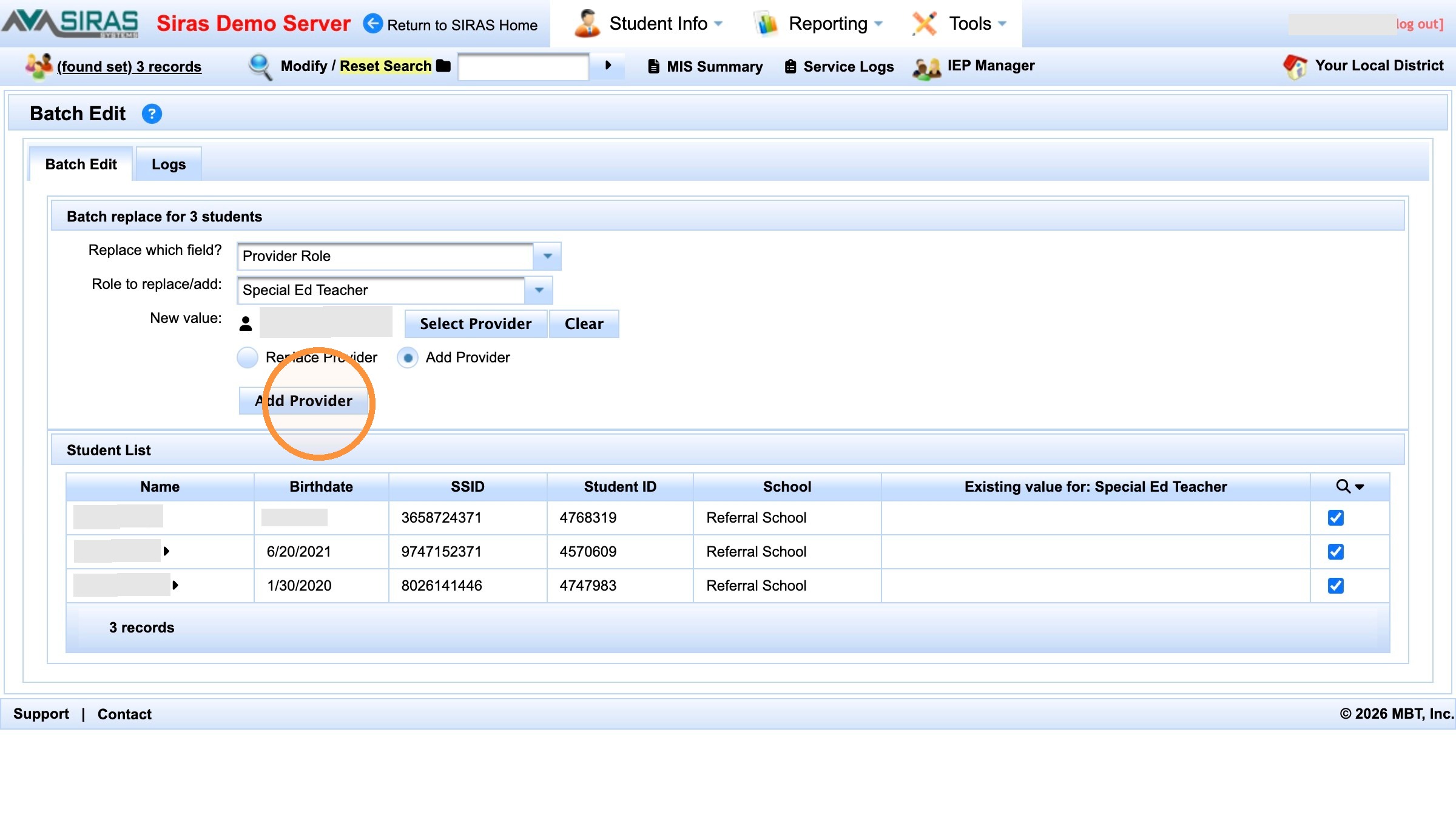Click Referral School in the 4747983 row
The width and height of the screenshot is (1456, 814).
(757, 586)
